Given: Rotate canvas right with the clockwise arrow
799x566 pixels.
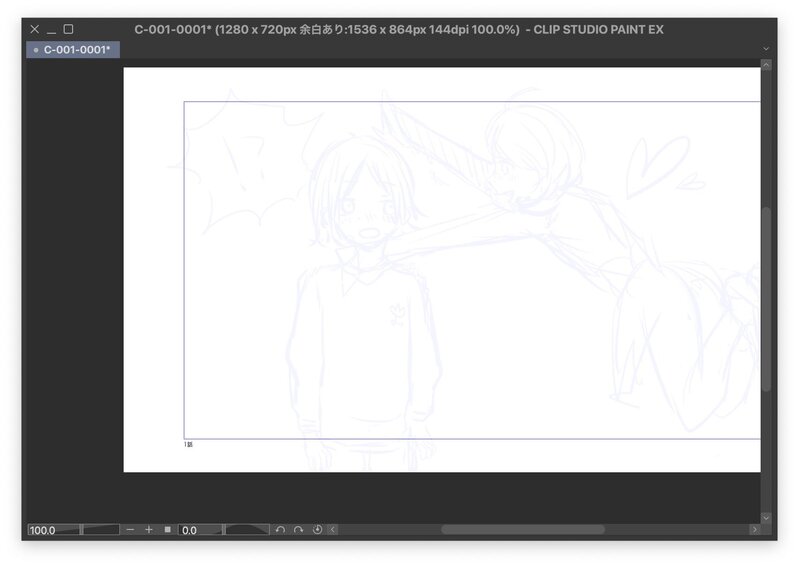Looking at the screenshot, I should (299, 530).
